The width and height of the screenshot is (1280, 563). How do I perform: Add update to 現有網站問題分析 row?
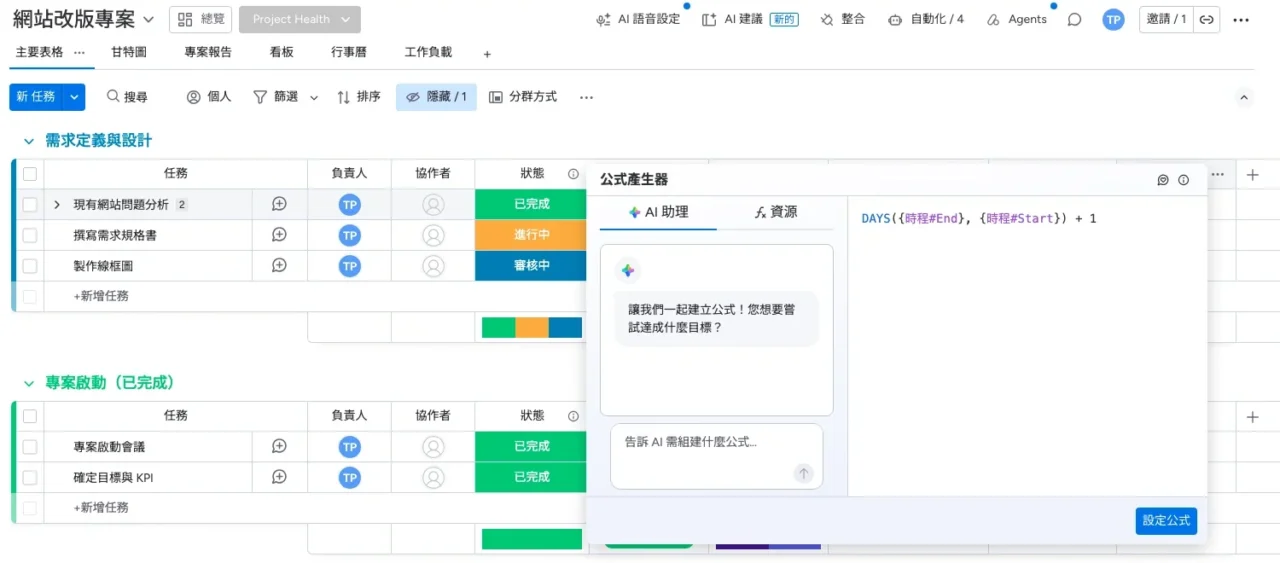click(x=280, y=204)
